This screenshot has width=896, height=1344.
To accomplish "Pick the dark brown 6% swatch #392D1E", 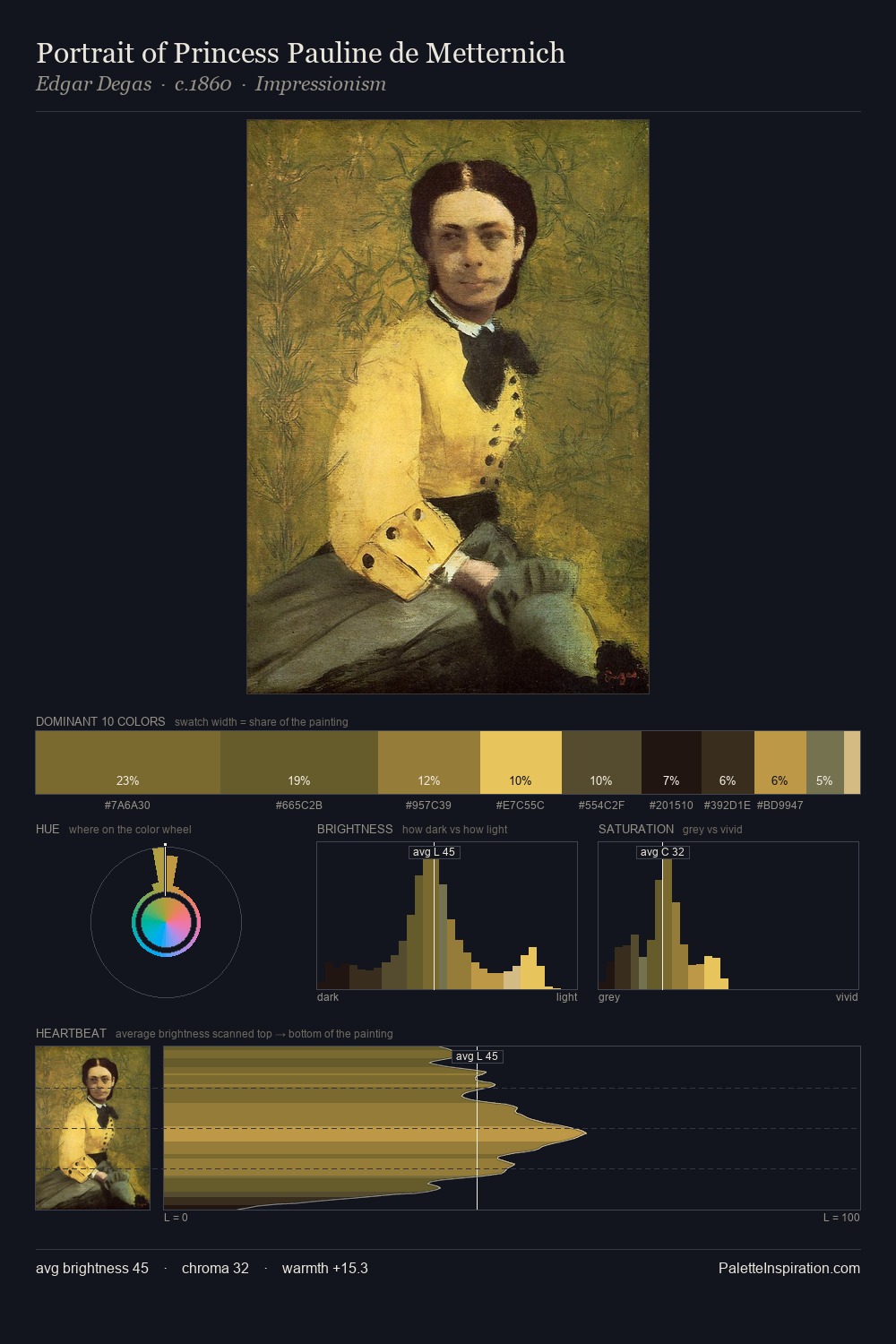I will (x=728, y=762).
